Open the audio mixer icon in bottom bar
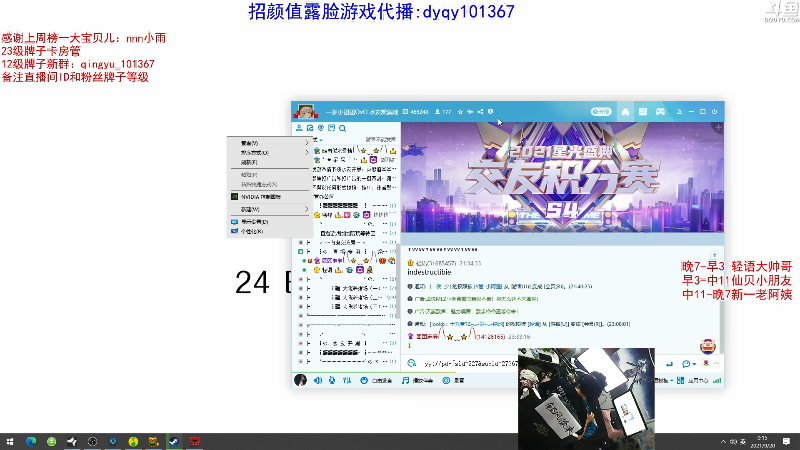800x450 pixels. click(x=347, y=381)
